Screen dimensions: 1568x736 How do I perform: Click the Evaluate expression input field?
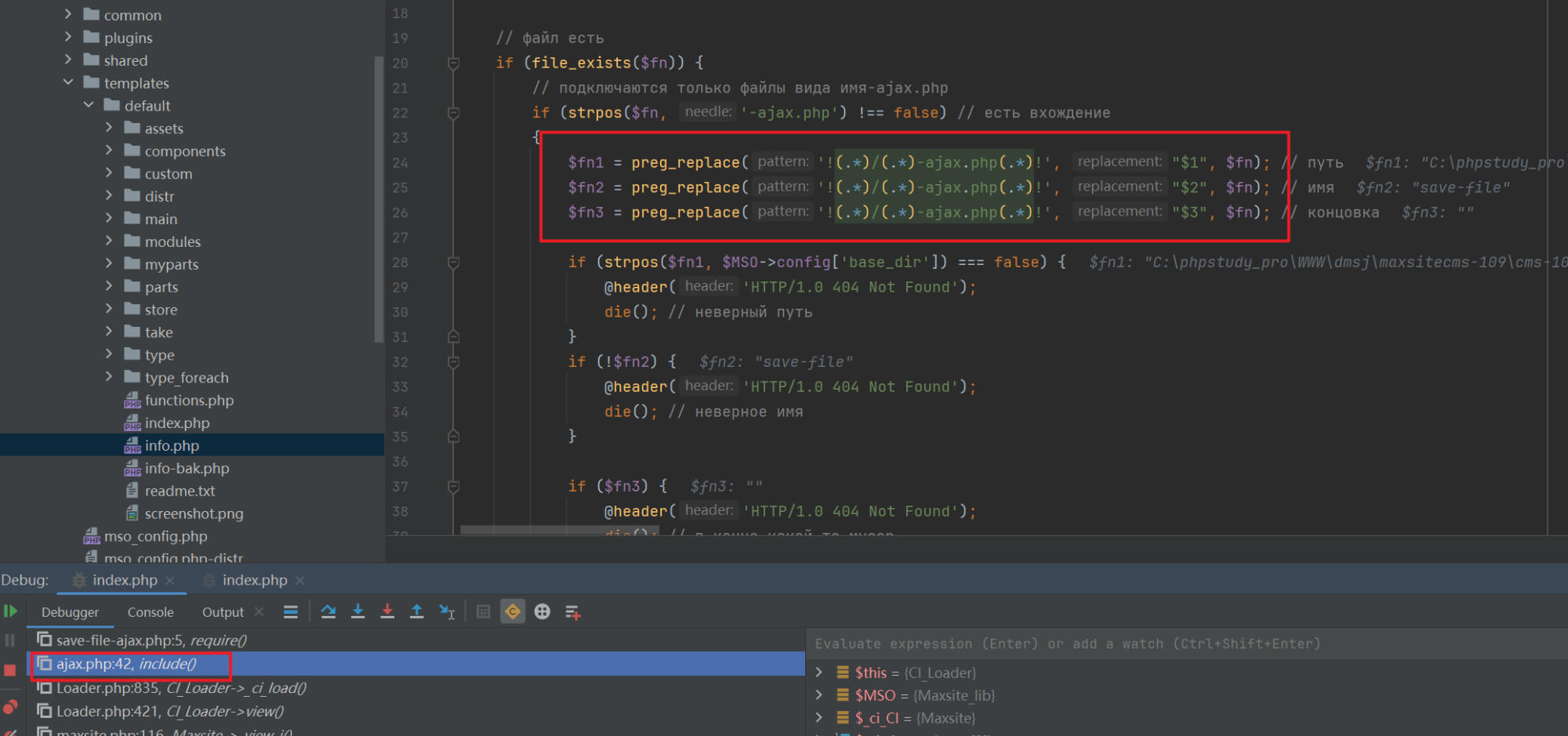click(1176, 644)
